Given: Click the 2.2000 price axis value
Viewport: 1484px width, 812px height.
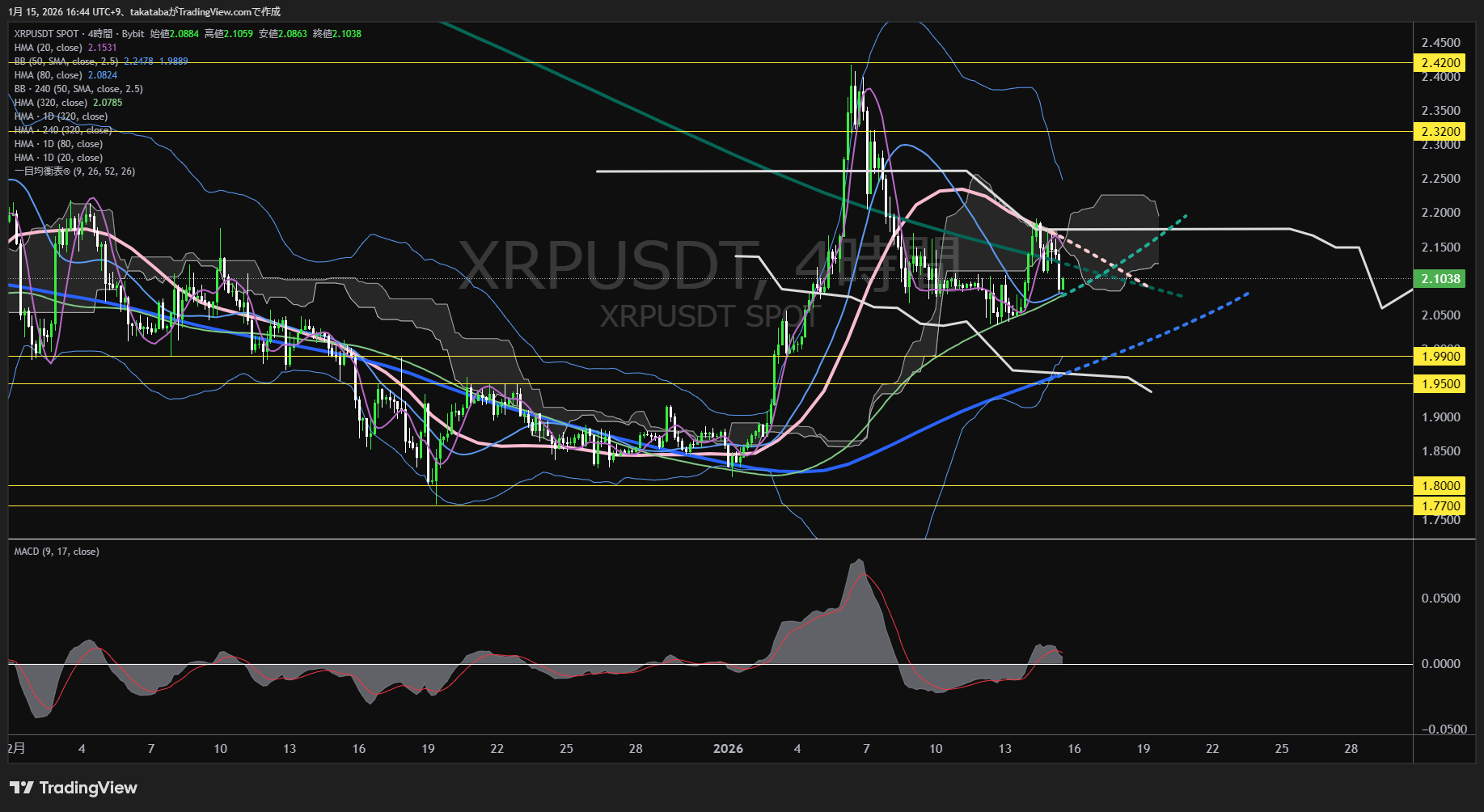Looking at the screenshot, I should click(x=1441, y=213).
